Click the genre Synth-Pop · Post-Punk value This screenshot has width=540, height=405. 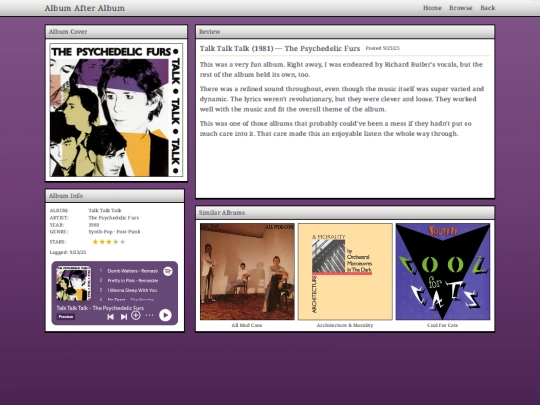[x=114, y=232]
